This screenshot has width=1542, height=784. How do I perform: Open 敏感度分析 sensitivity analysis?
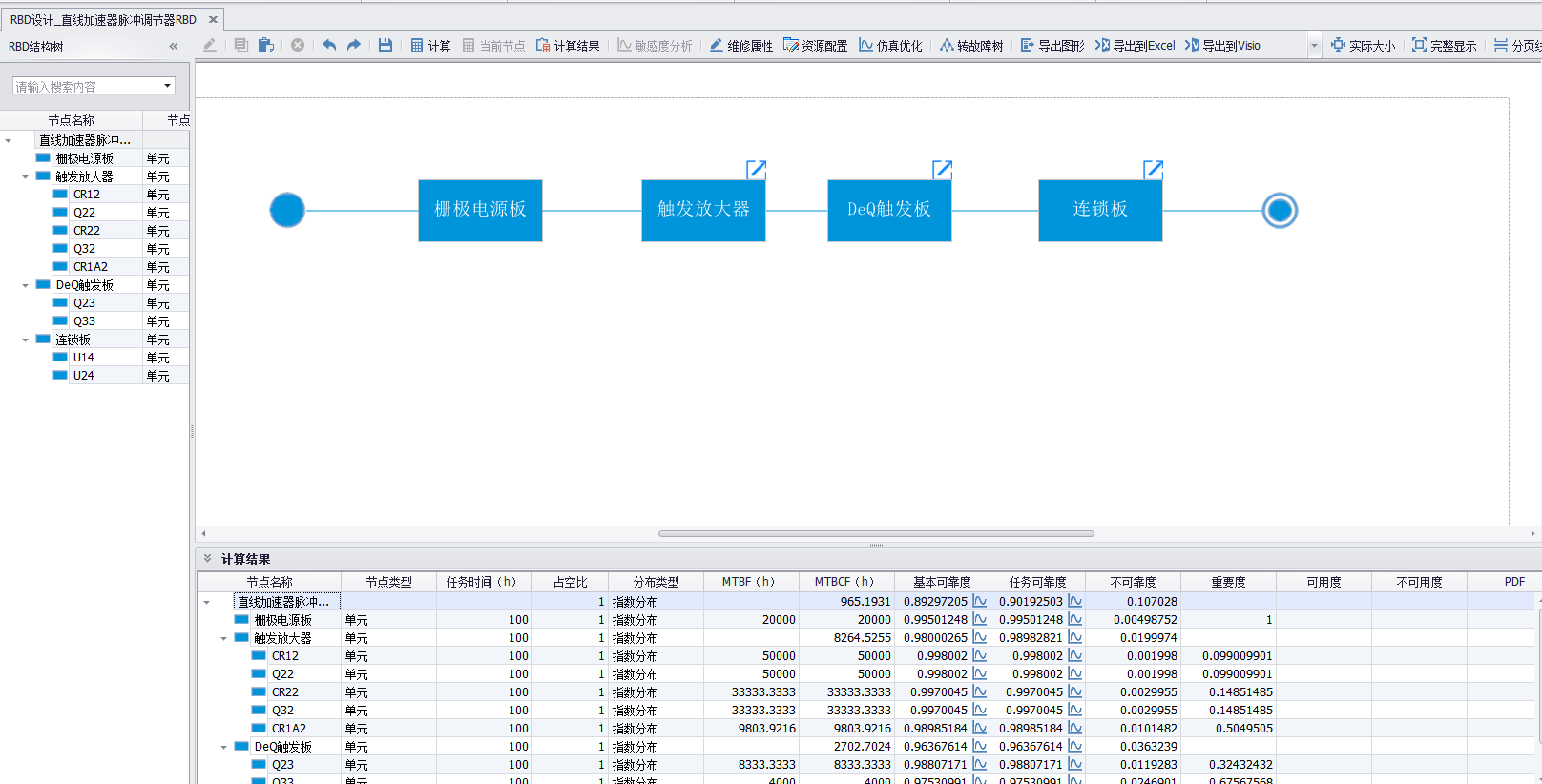tap(655, 45)
